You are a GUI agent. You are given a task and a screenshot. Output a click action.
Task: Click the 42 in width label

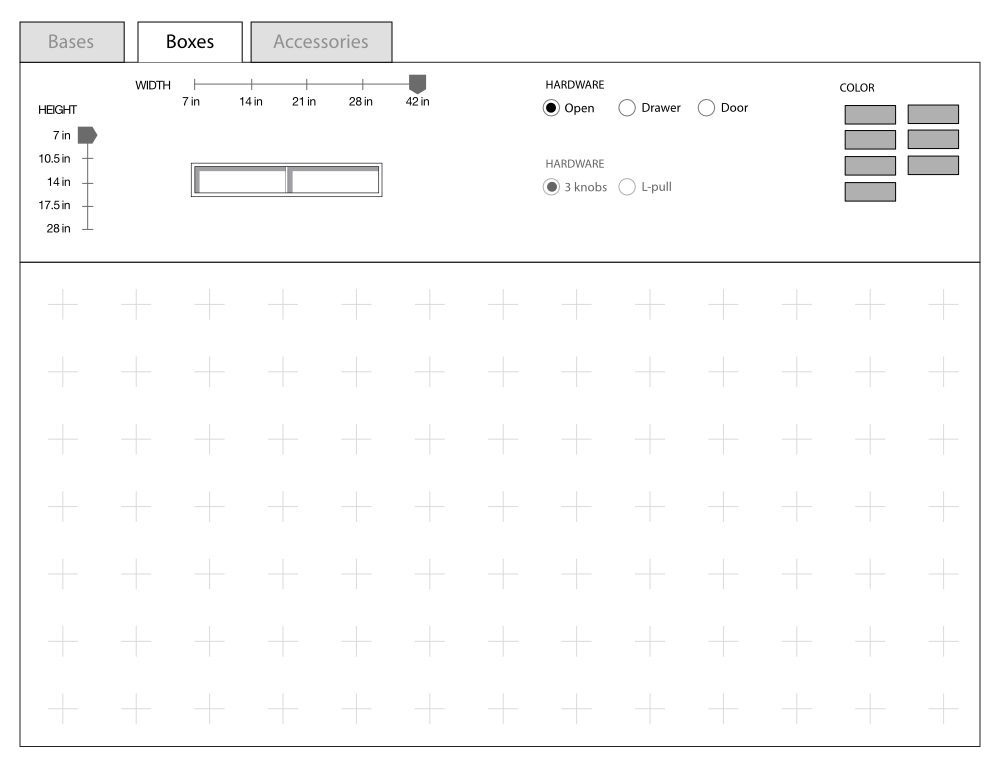[x=418, y=101]
